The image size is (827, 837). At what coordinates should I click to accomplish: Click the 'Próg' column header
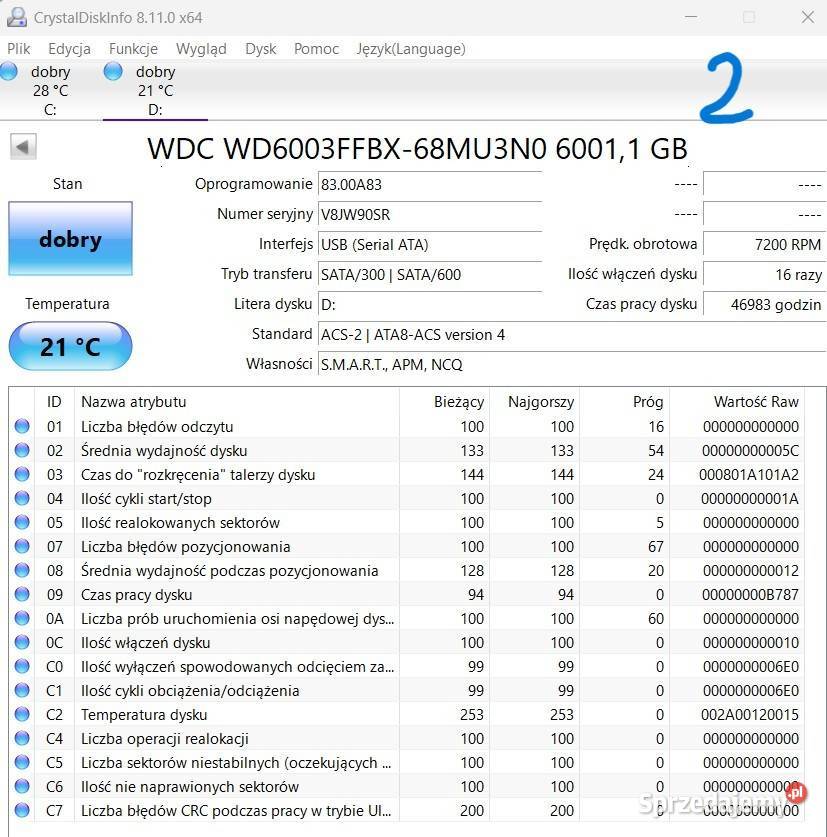point(625,401)
